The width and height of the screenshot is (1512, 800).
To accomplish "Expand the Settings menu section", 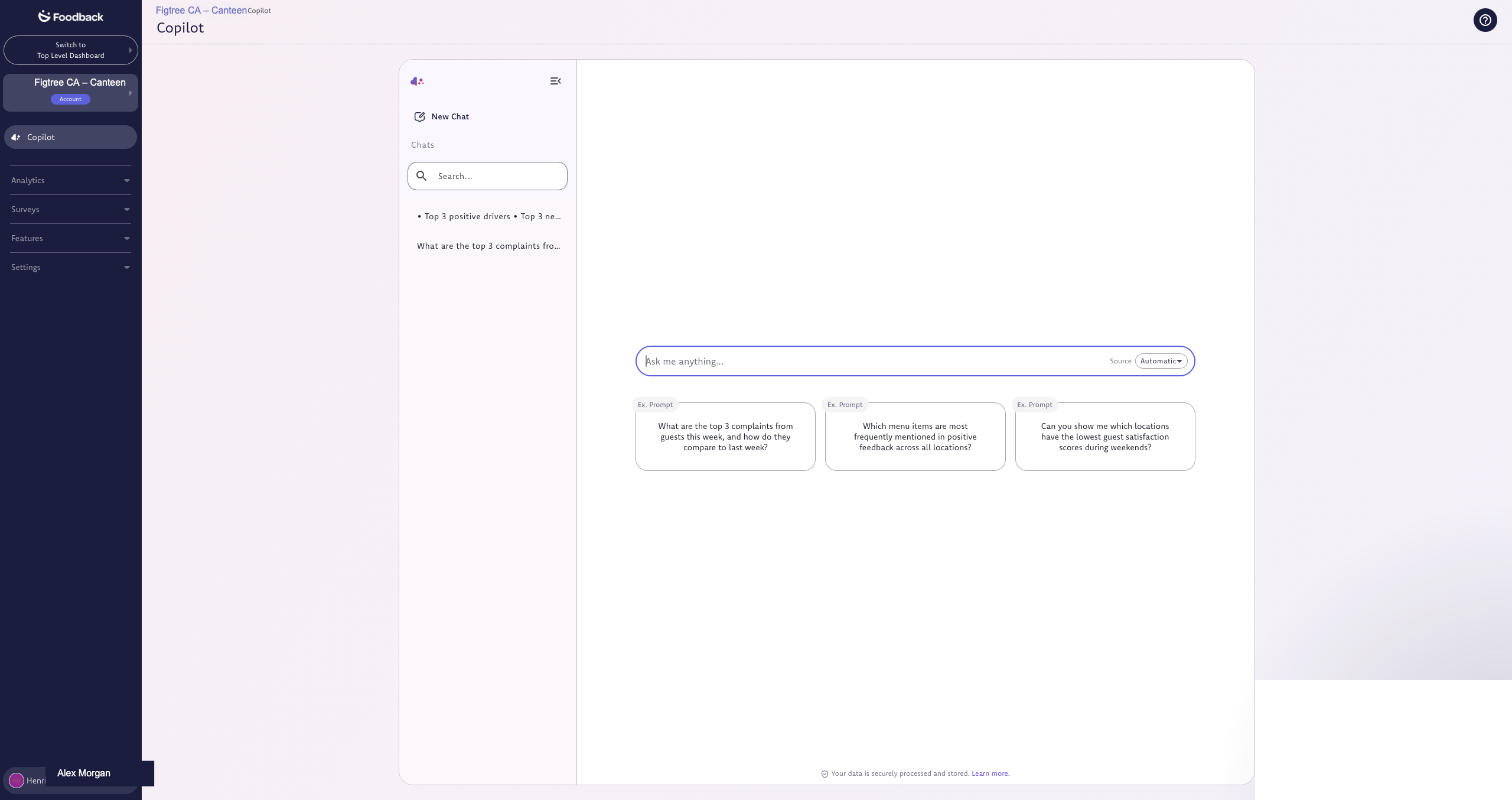I will coord(71,267).
